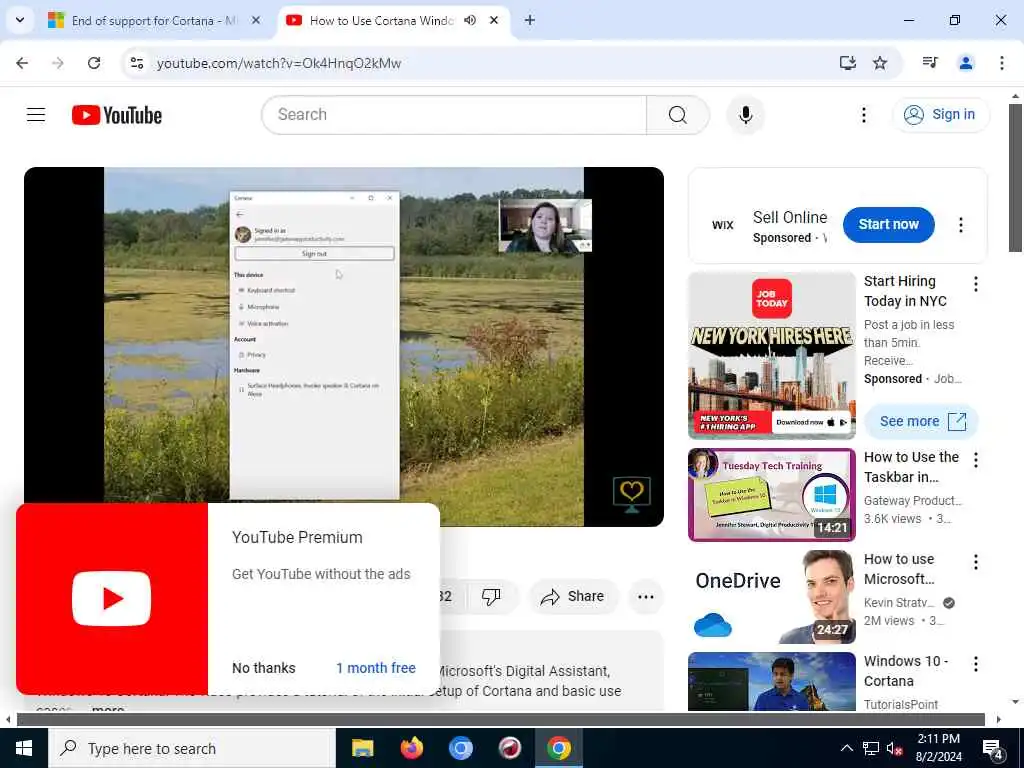Open Start Hiring Today in NYC link

pos(904,291)
